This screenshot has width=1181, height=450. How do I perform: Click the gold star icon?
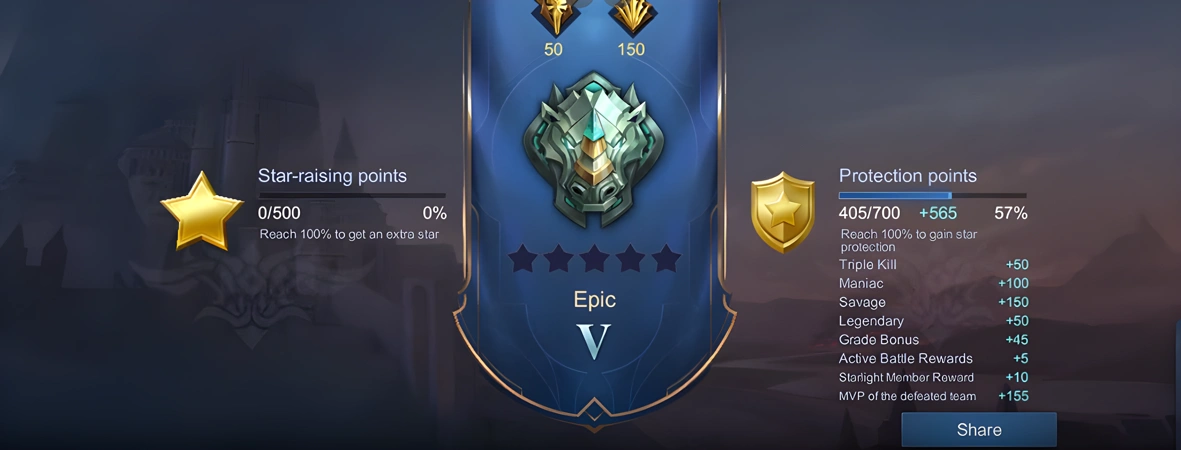[x=202, y=211]
